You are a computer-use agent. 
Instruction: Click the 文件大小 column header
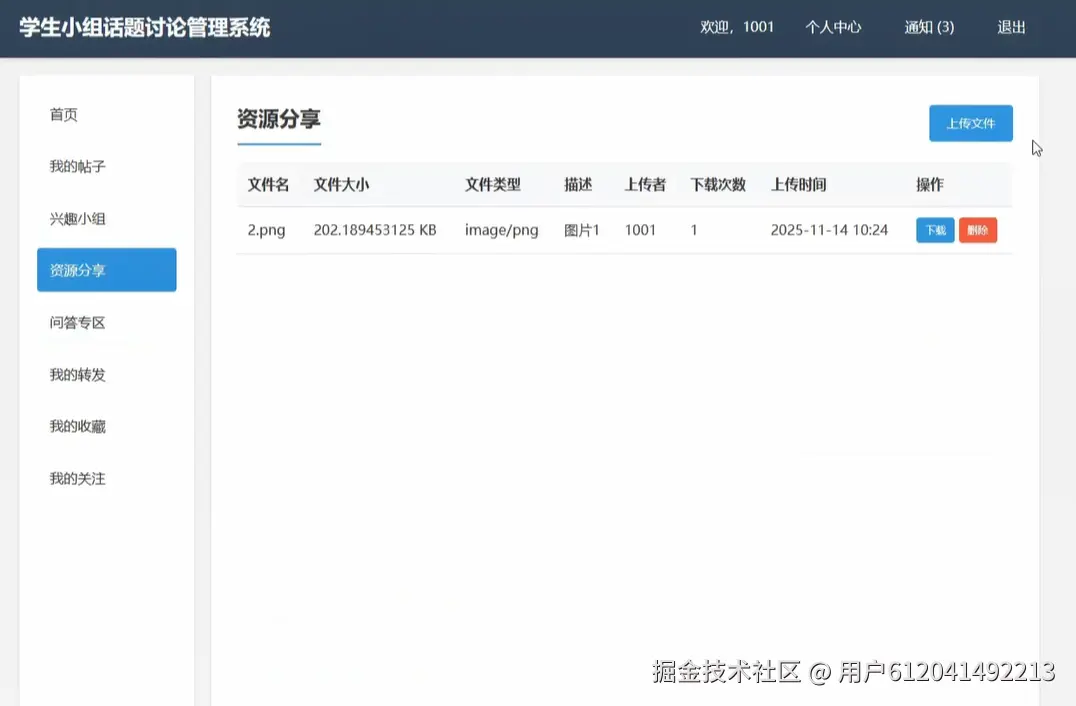(x=340, y=184)
